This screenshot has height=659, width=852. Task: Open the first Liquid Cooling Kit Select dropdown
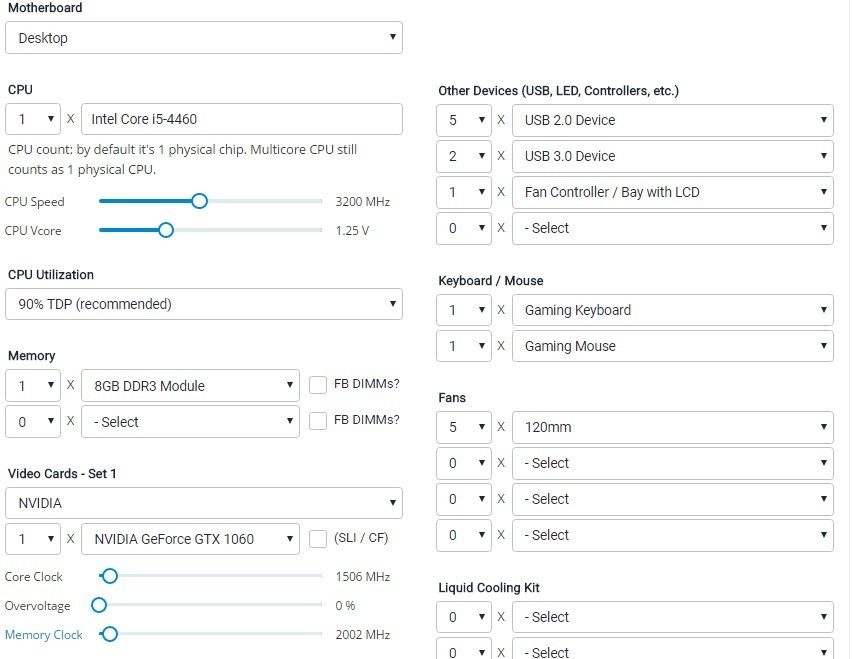(673, 617)
